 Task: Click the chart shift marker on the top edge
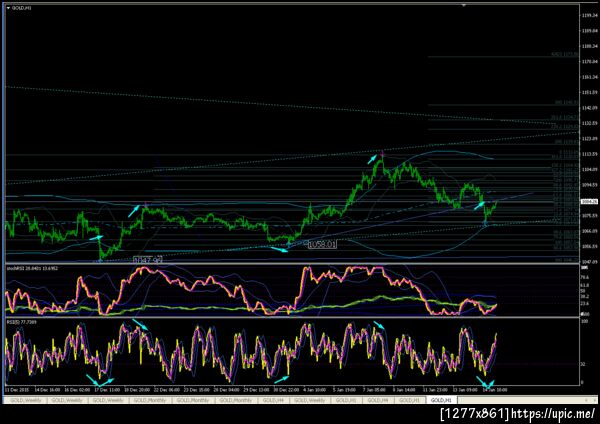[x=464, y=5]
